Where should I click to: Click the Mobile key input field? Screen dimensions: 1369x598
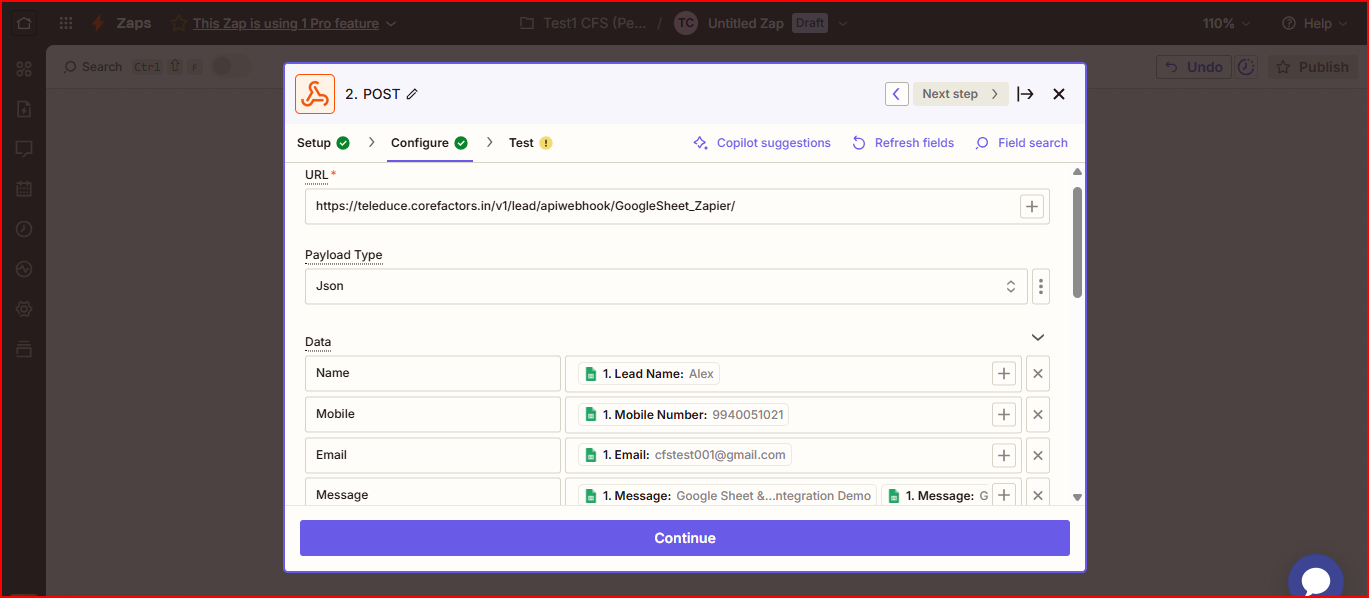point(432,415)
